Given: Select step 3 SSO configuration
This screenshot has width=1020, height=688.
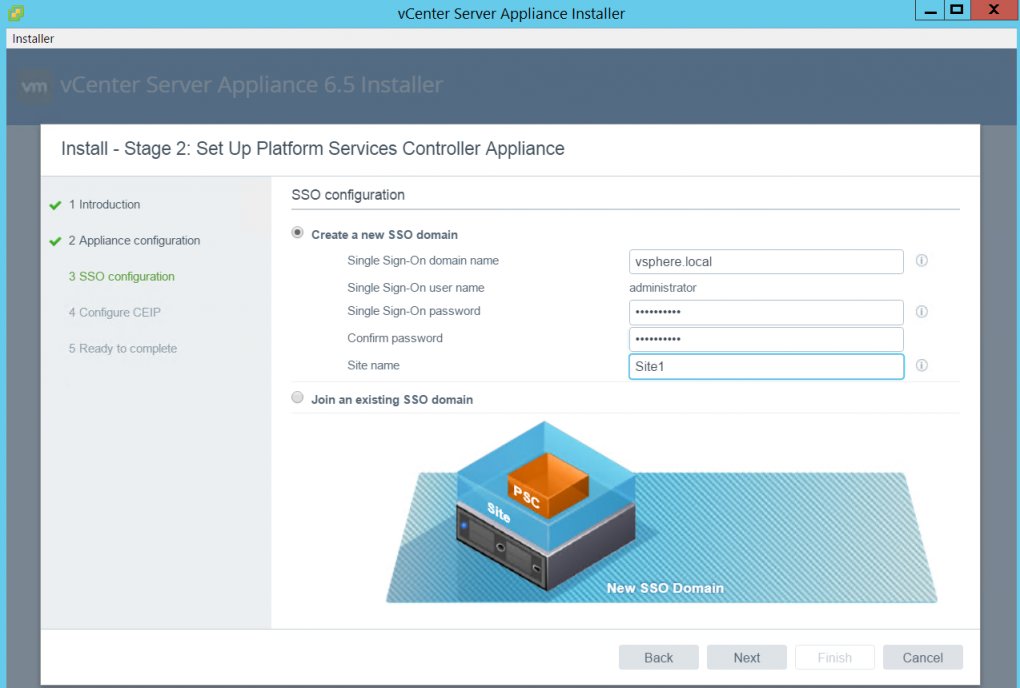Looking at the screenshot, I should [x=122, y=276].
